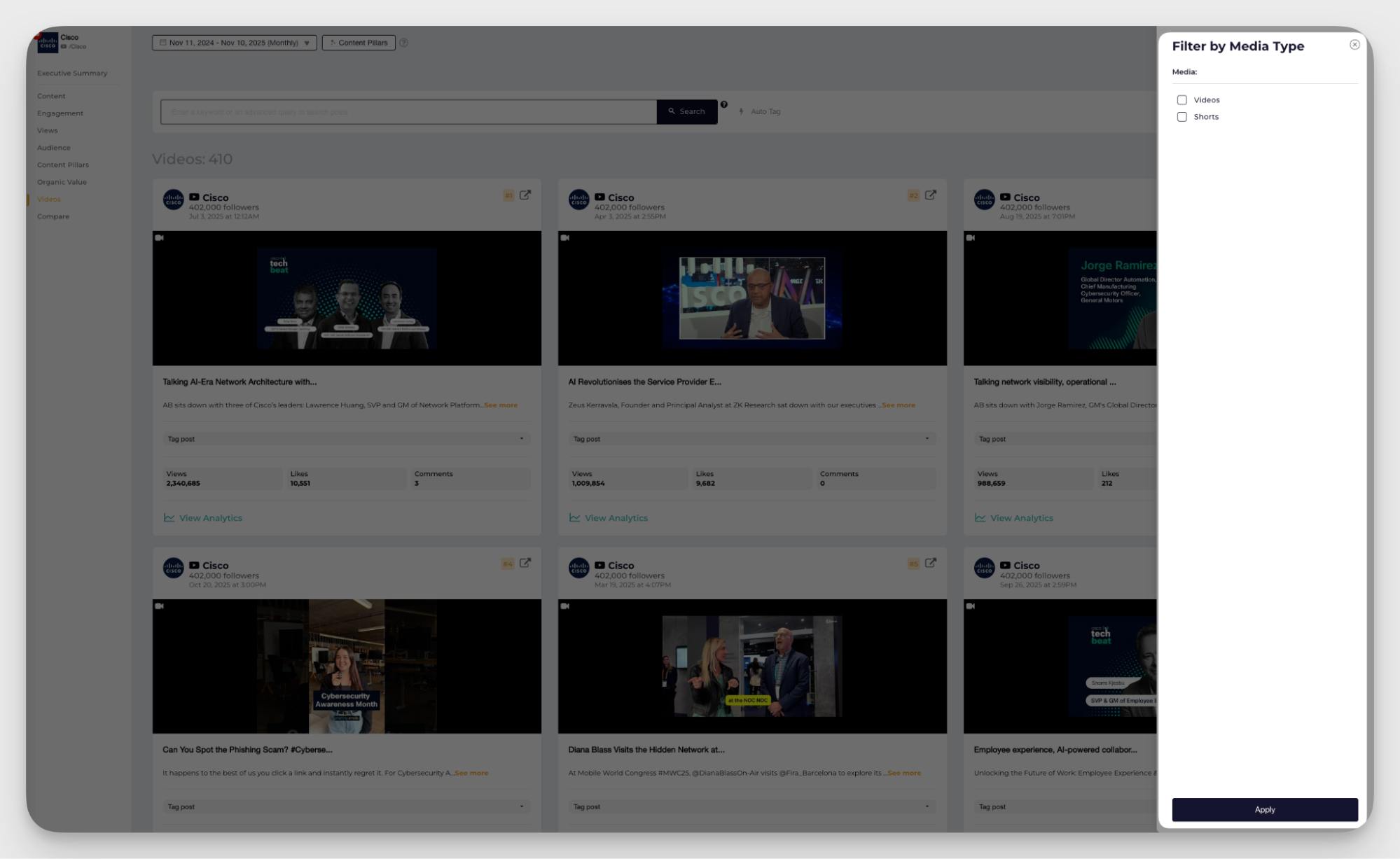
Task: Click inside the keyword search input field
Action: (406, 111)
